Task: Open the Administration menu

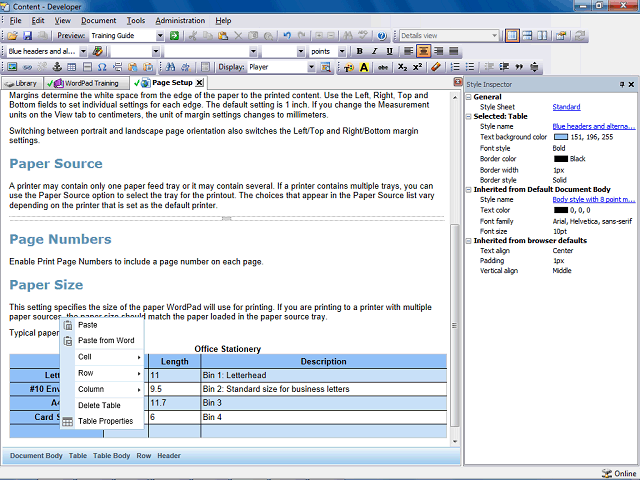Action: click(180, 20)
